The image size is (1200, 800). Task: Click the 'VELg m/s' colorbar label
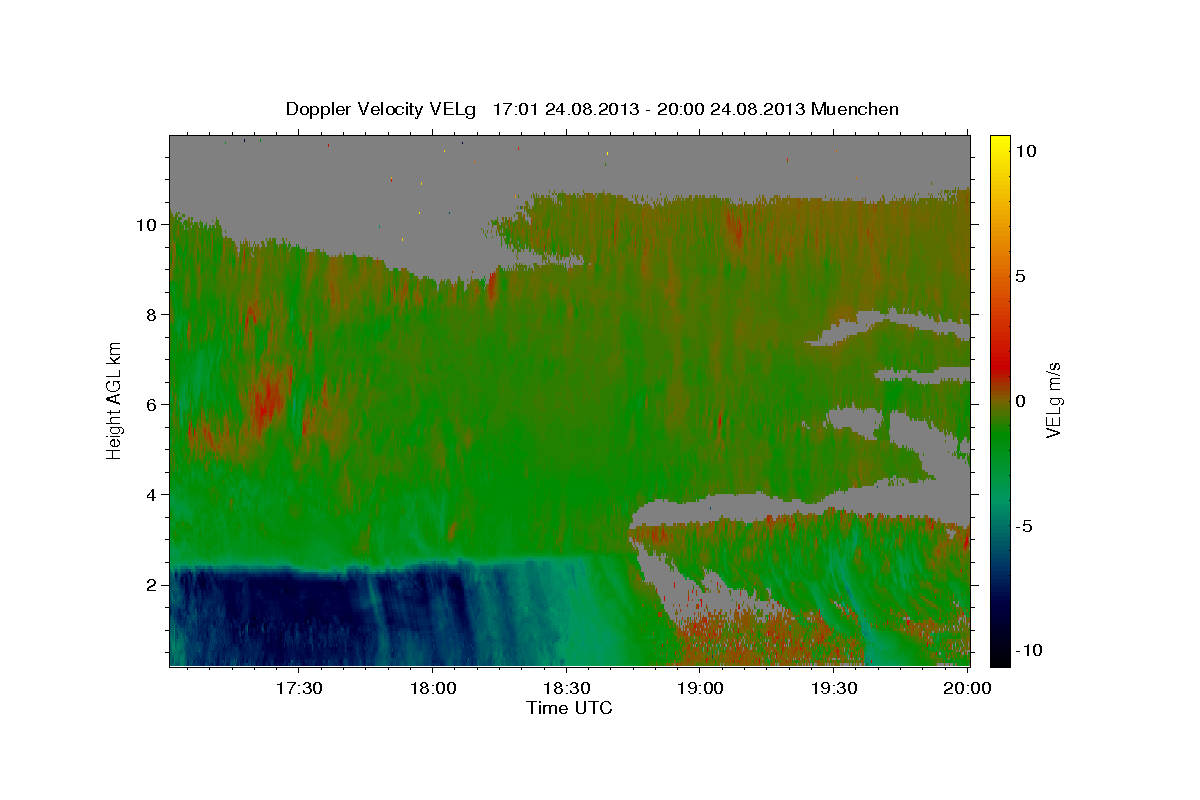coord(1053,400)
